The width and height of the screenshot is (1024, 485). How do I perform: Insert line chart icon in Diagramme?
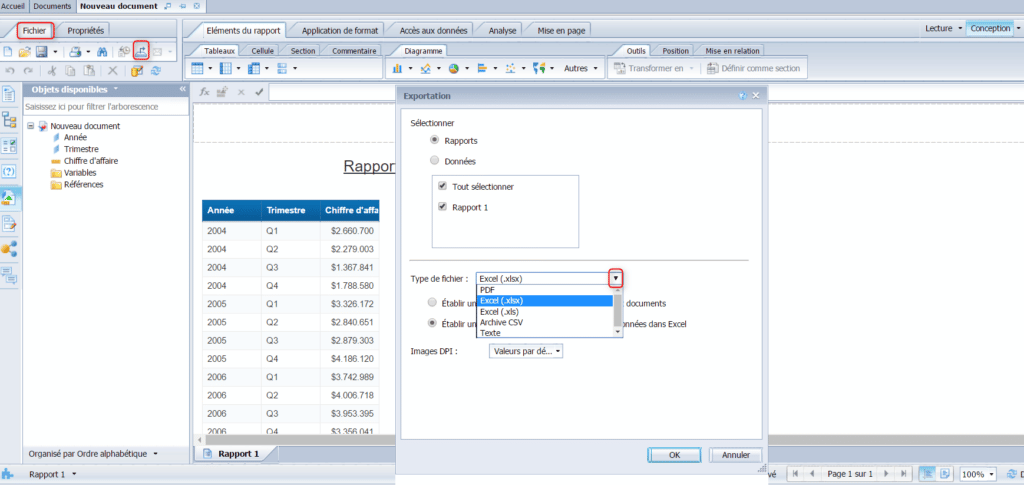click(x=426, y=68)
